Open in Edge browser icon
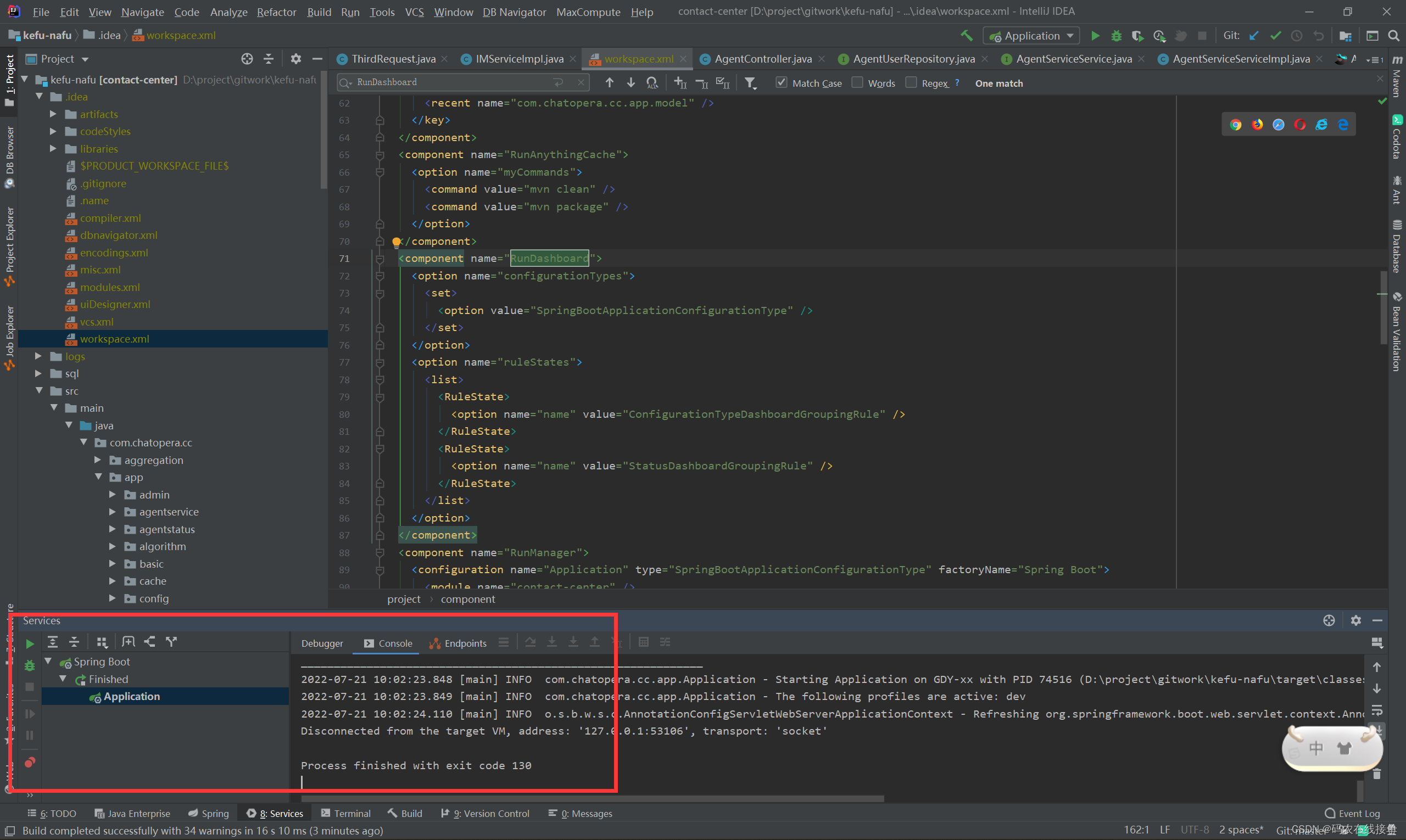Viewport: 1406px width, 840px height. (1343, 125)
